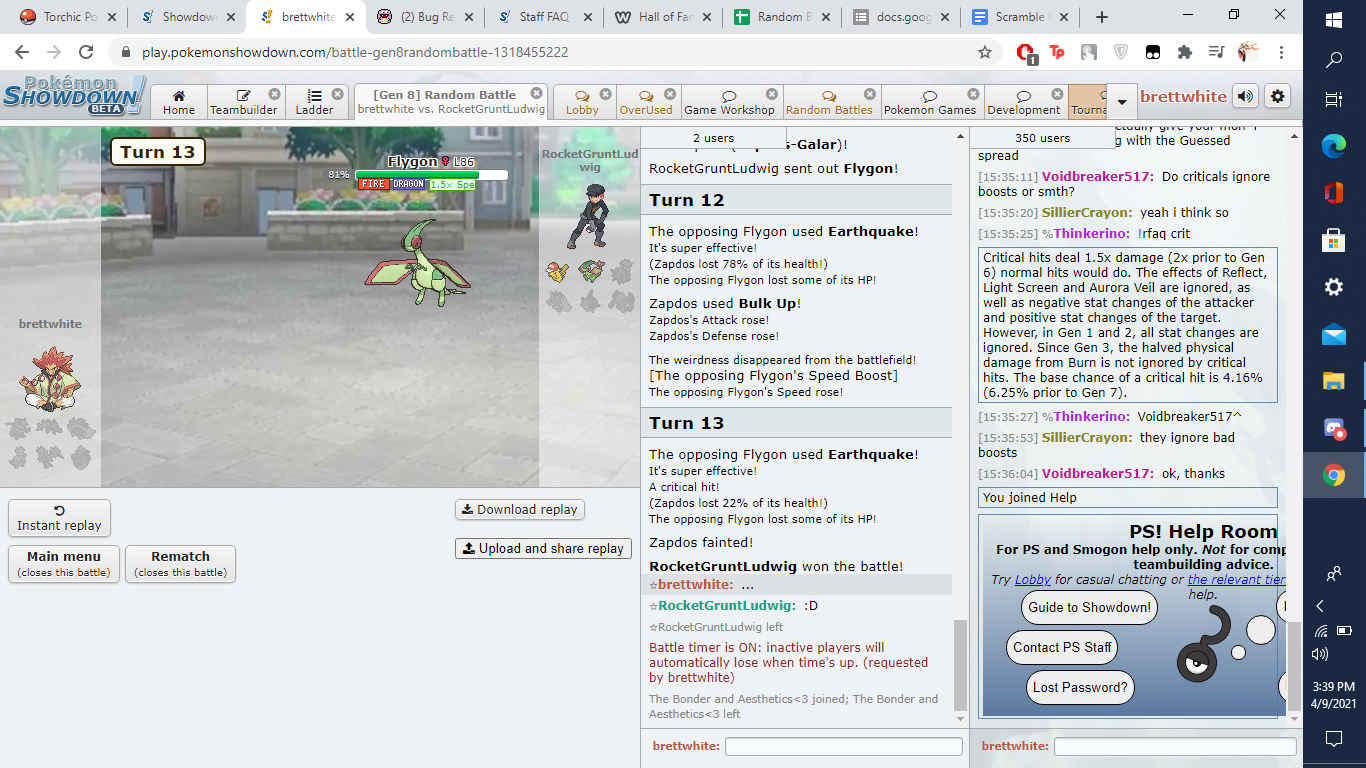The height and width of the screenshot is (768, 1366).
Task: Open the Development room tab
Action: pyautogui.click(x=1024, y=102)
